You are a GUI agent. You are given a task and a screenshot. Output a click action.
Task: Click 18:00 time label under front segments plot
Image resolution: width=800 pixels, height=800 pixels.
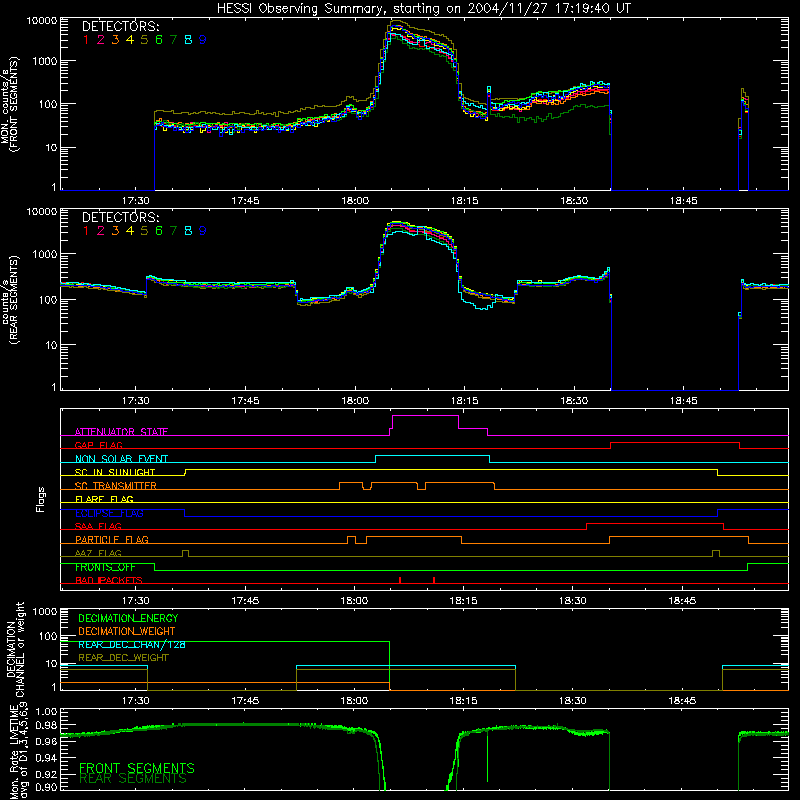click(355, 201)
